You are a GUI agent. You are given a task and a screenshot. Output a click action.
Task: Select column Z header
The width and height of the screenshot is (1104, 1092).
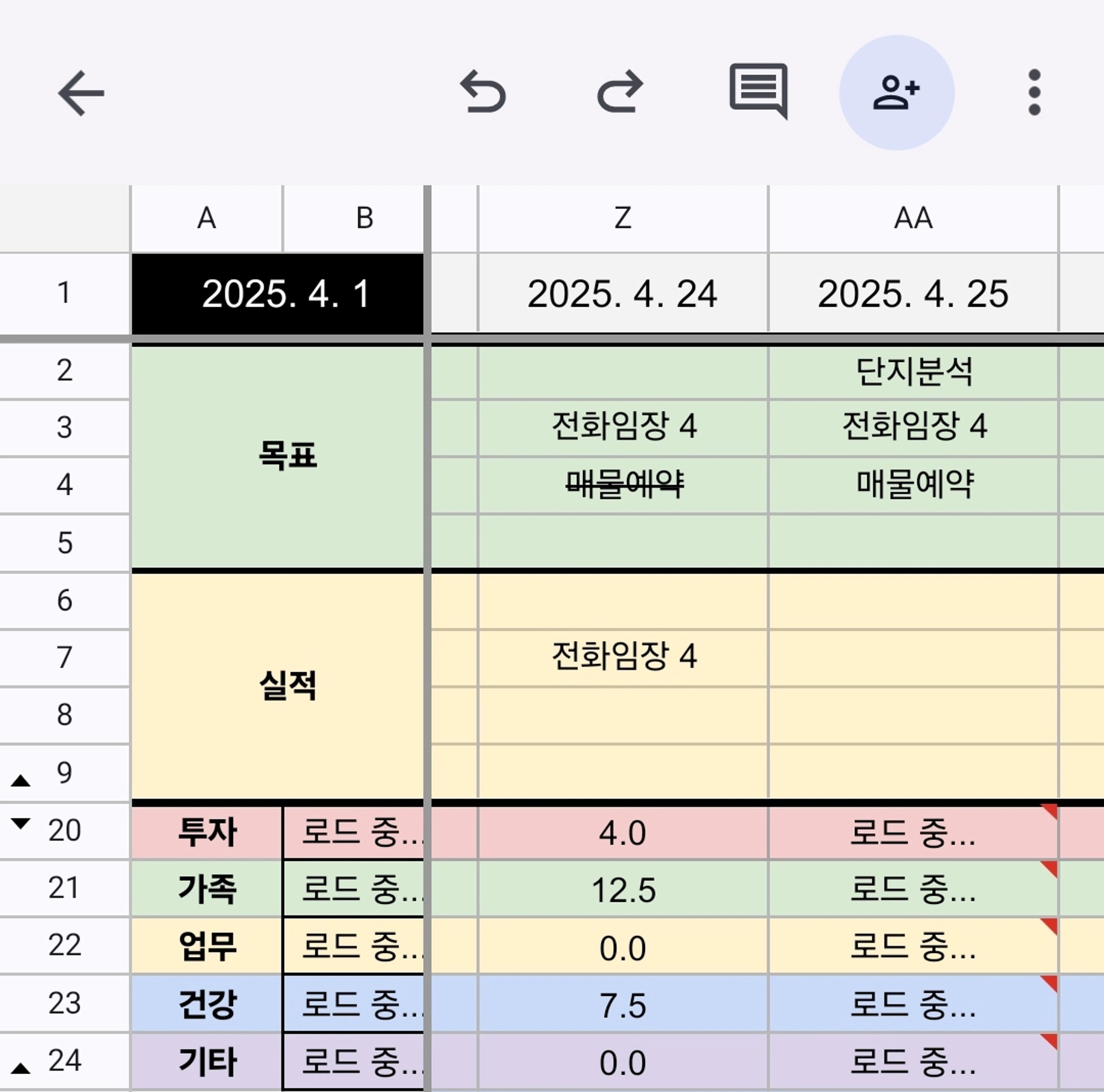[x=623, y=218]
